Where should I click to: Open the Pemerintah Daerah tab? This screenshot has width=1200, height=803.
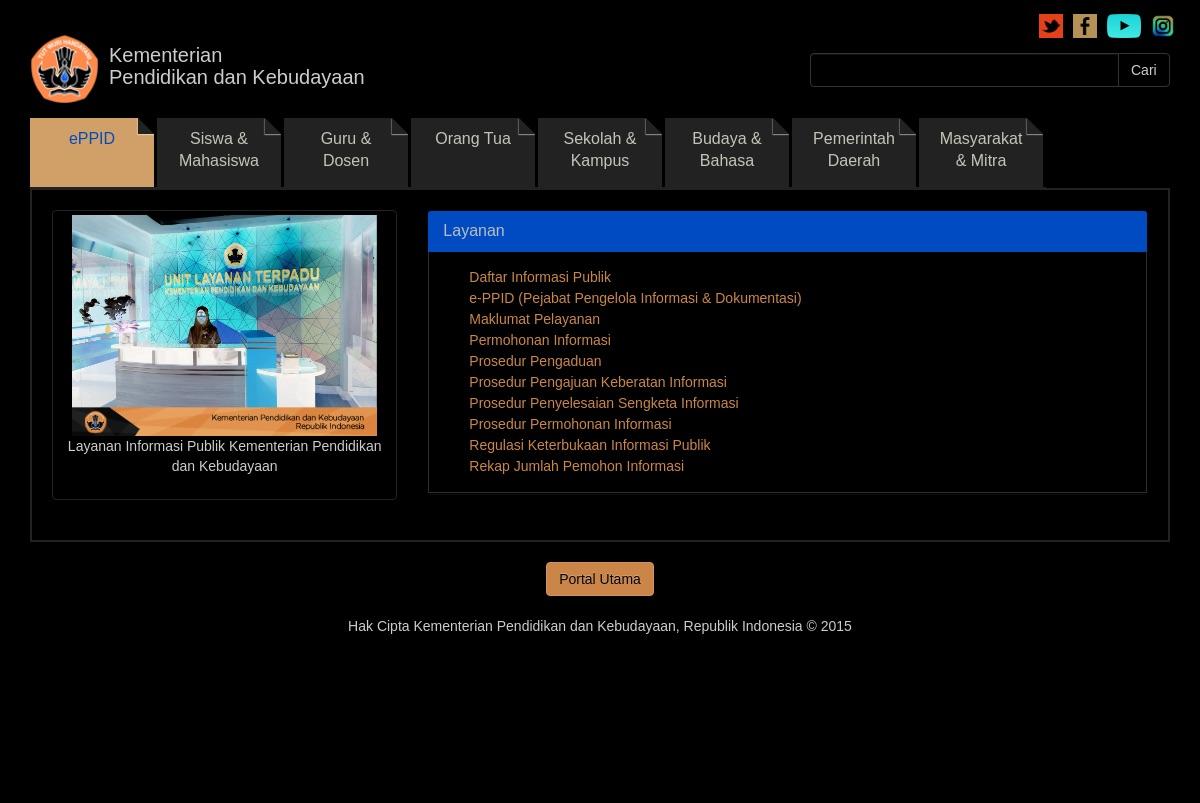click(854, 152)
